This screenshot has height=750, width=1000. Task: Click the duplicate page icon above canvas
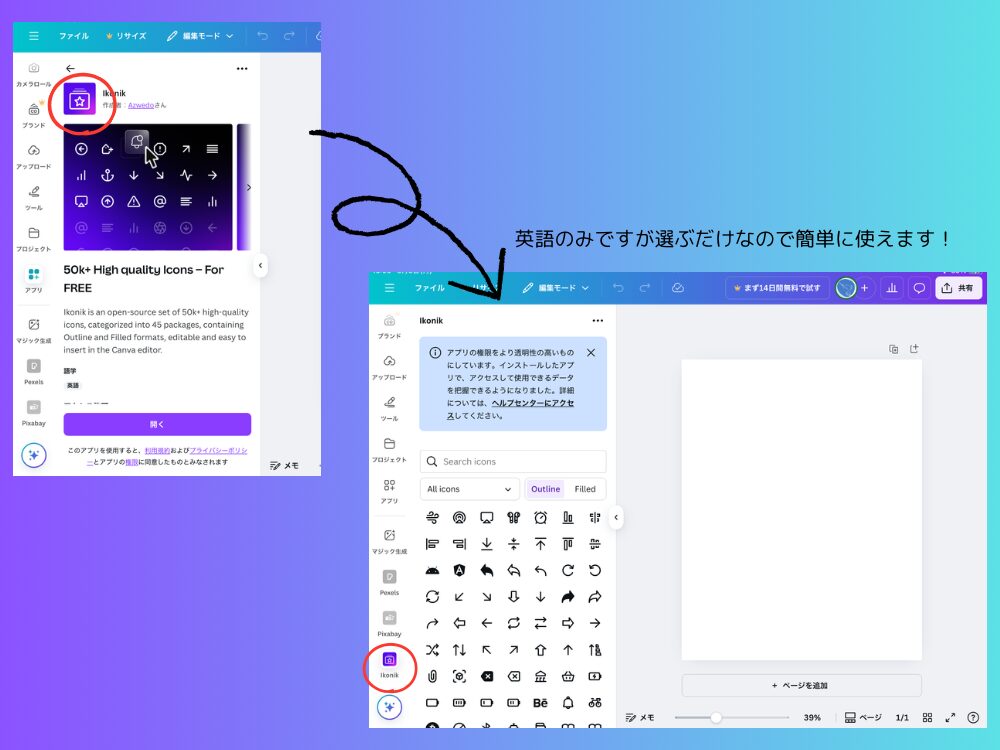click(893, 349)
